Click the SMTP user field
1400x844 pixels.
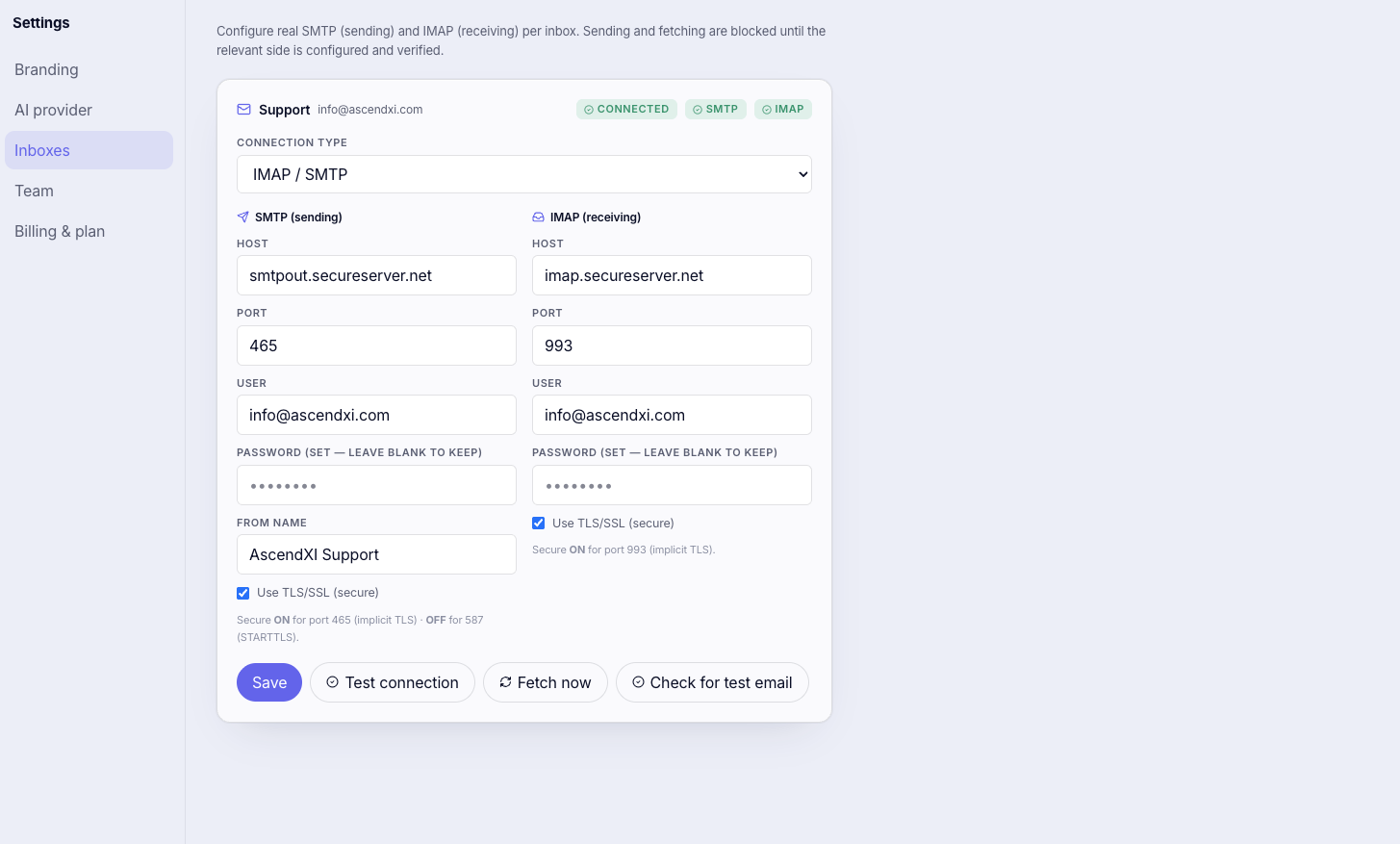[376, 415]
